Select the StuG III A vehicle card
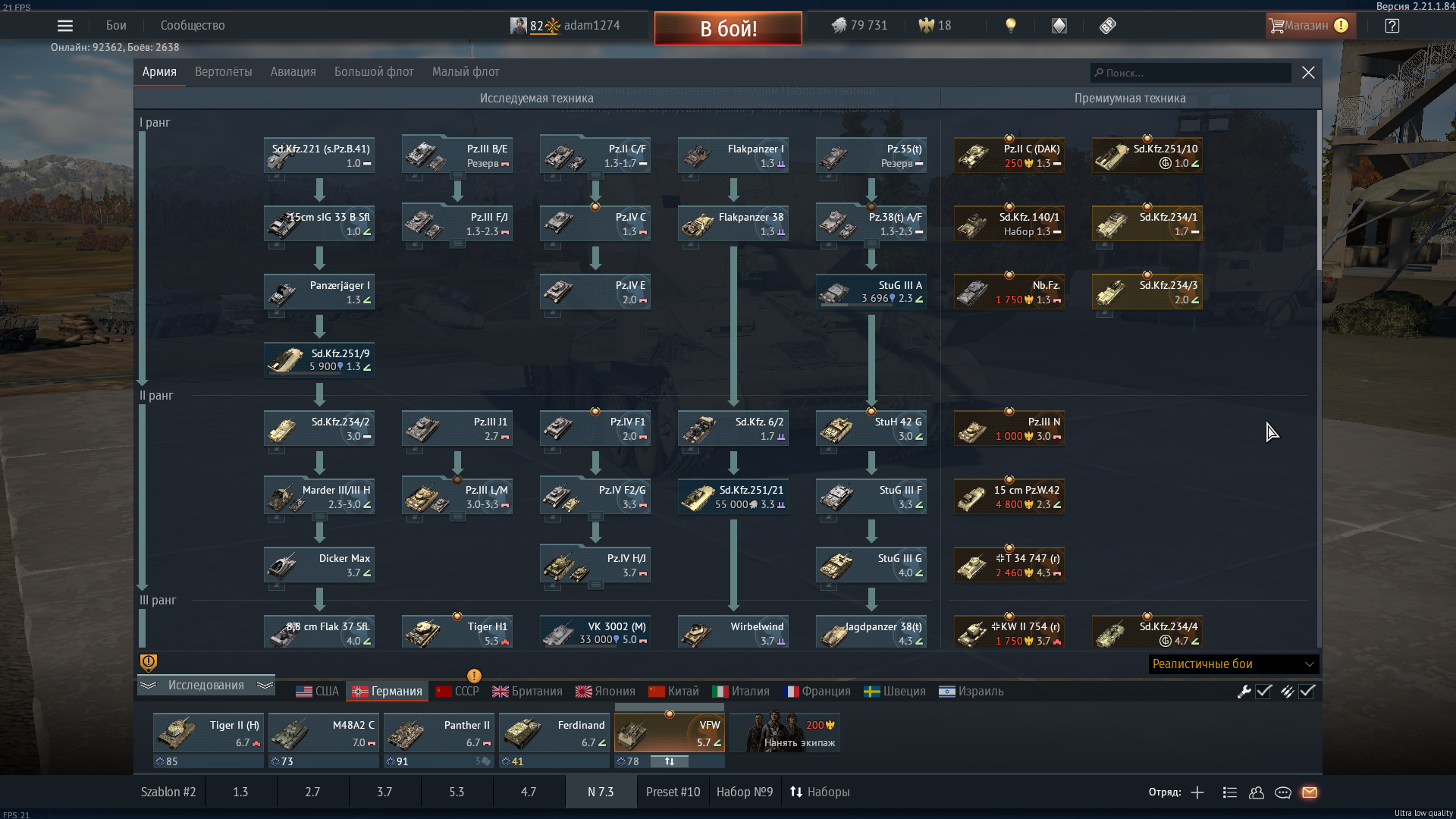1456x819 pixels. [x=871, y=291]
